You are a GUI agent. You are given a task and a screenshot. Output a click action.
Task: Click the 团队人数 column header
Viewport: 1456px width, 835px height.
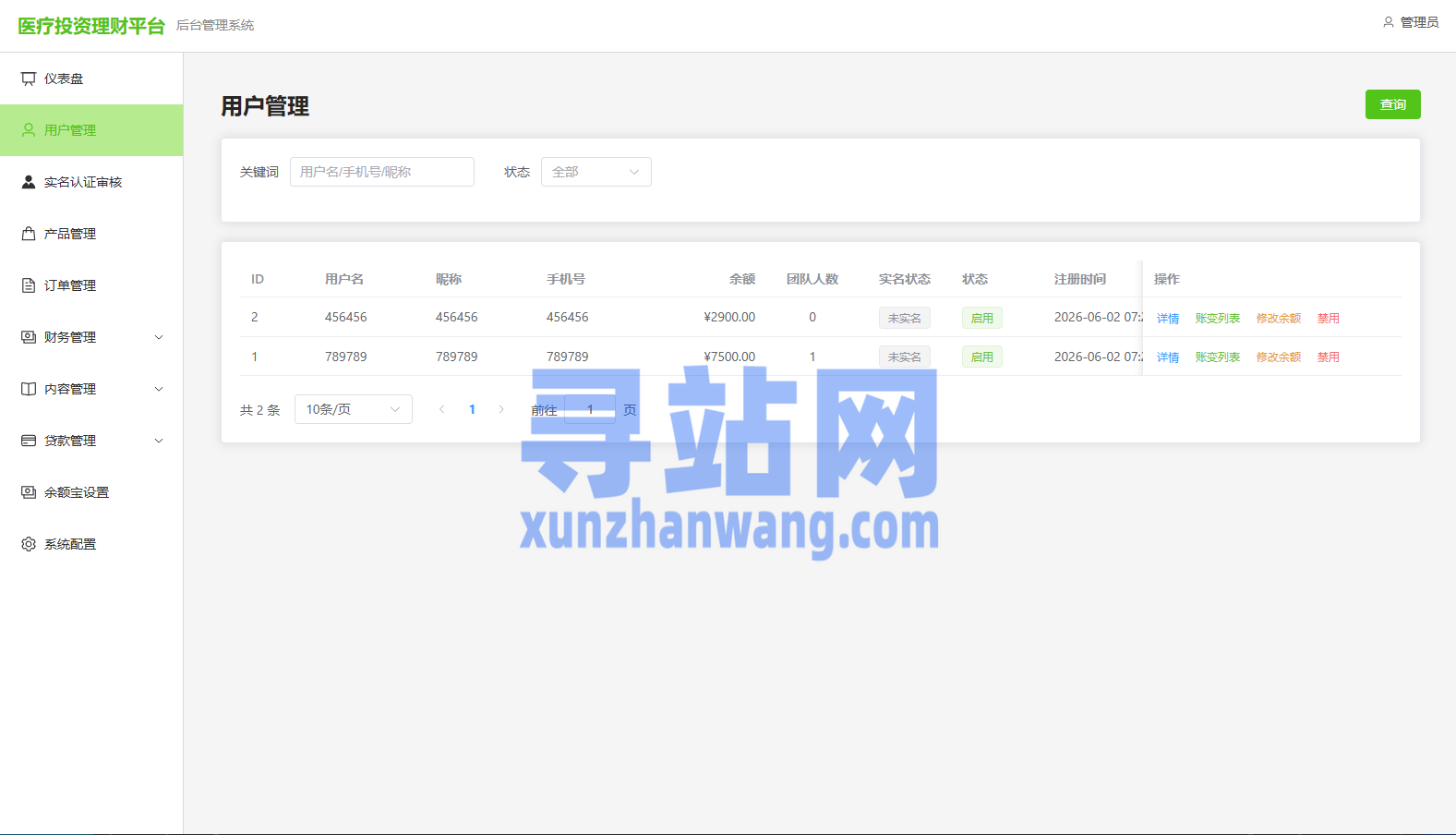point(812,279)
